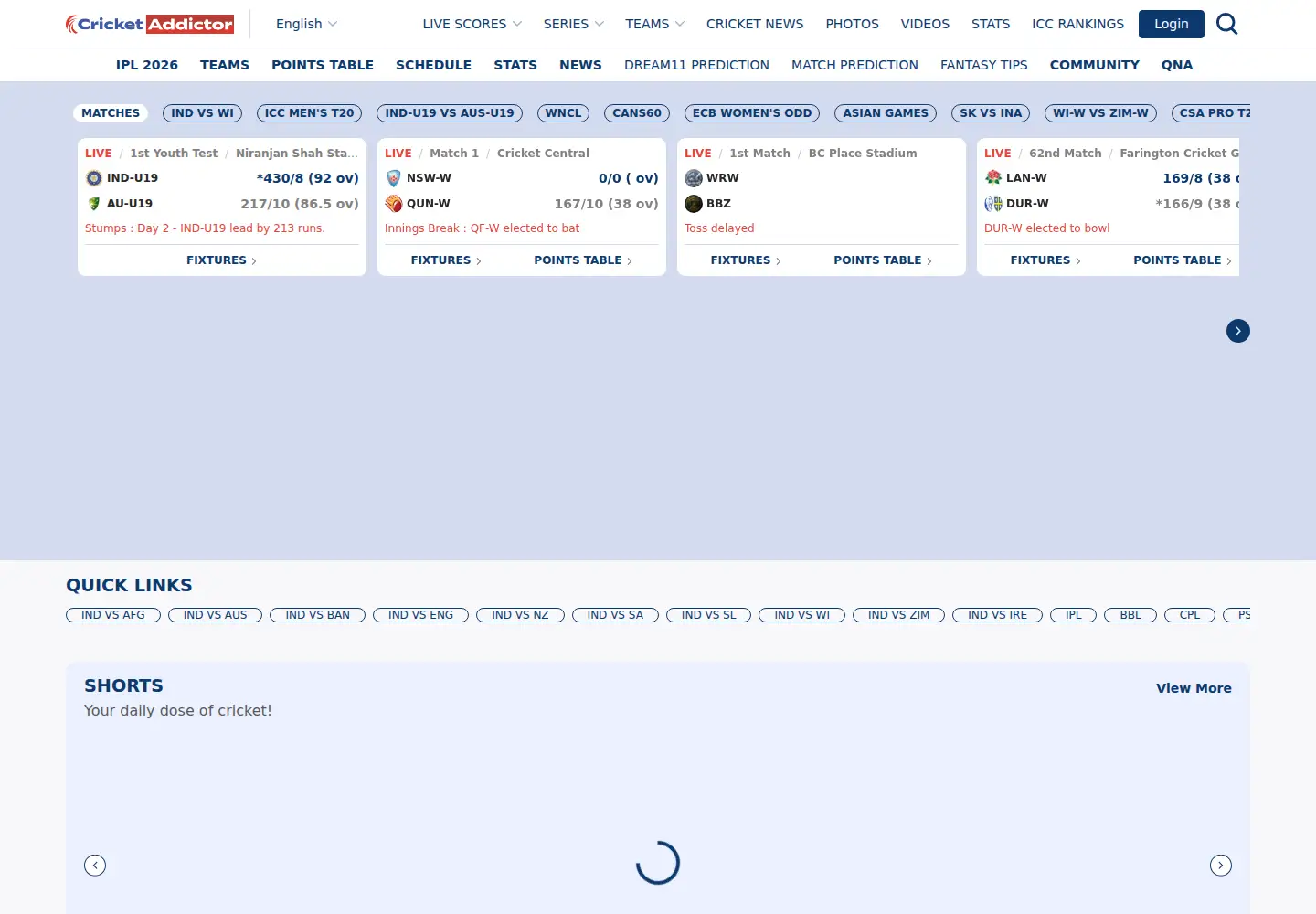The image size is (1316, 914).
Task: Open IPL 2026 in the sub-navigation
Action: [147, 65]
